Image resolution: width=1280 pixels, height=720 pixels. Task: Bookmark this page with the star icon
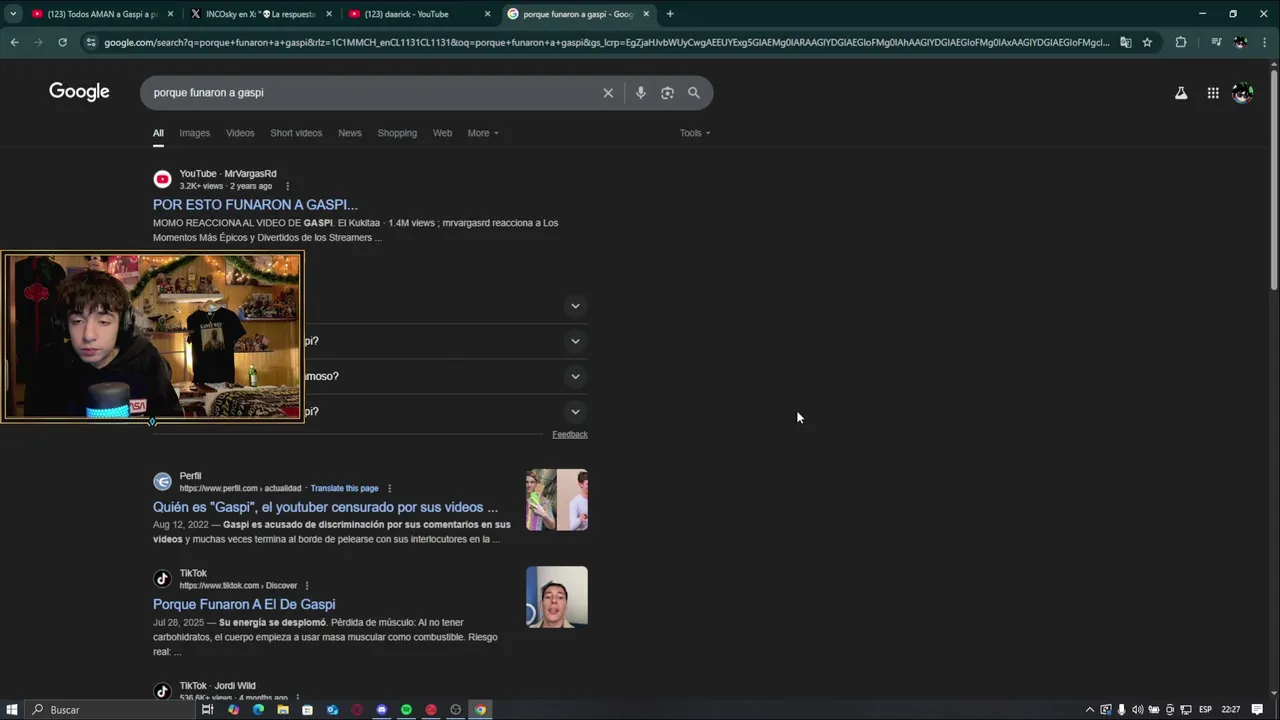point(1147,42)
